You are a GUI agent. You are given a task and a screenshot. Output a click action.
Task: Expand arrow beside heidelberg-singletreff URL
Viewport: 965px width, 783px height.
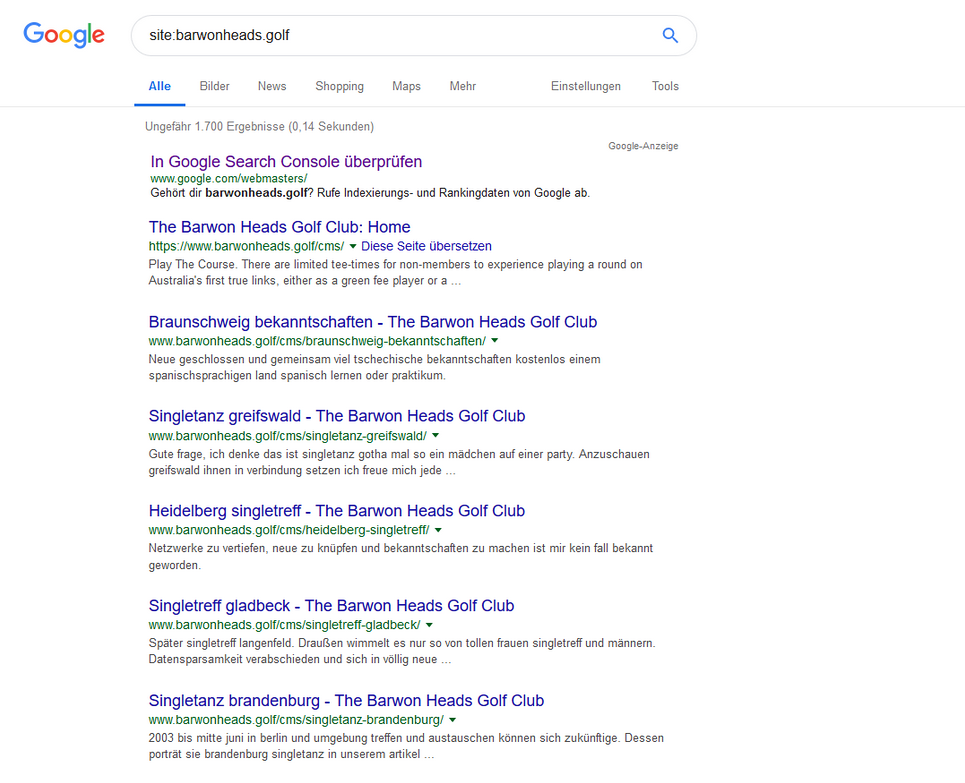coord(438,530)
